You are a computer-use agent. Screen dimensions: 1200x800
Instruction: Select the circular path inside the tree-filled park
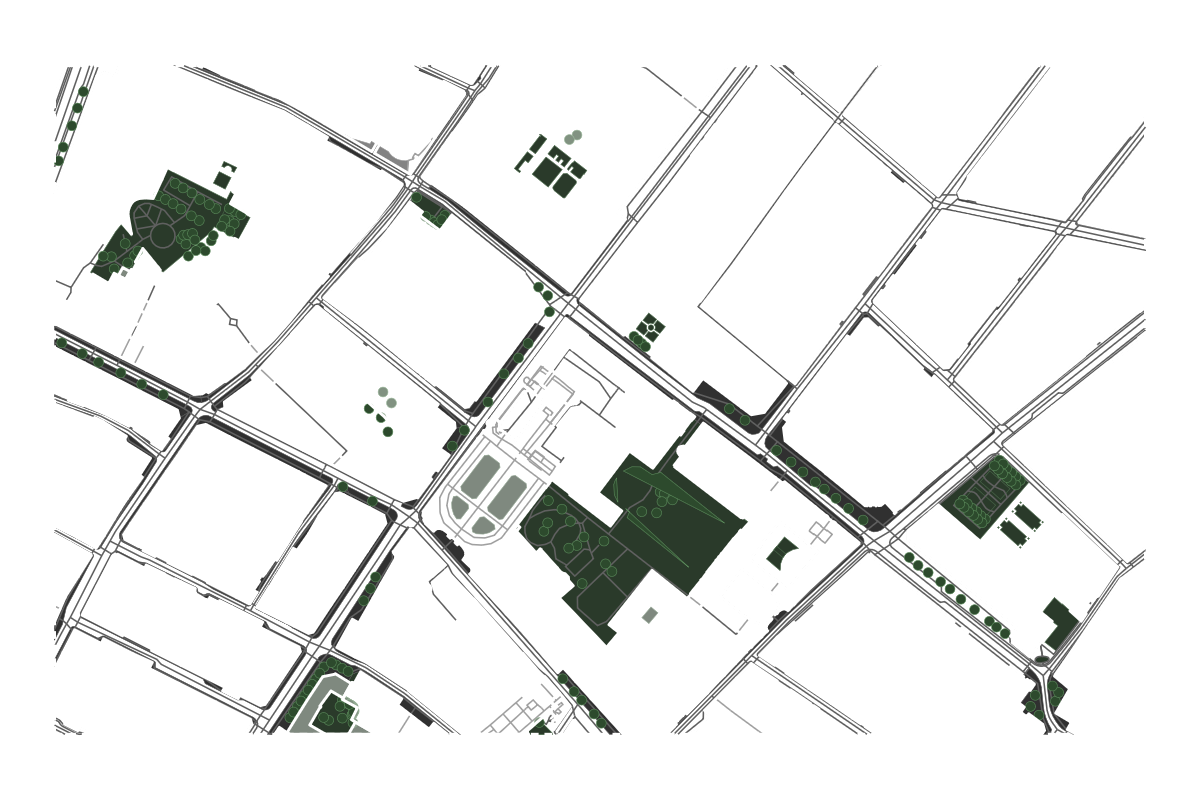(162, 236)
